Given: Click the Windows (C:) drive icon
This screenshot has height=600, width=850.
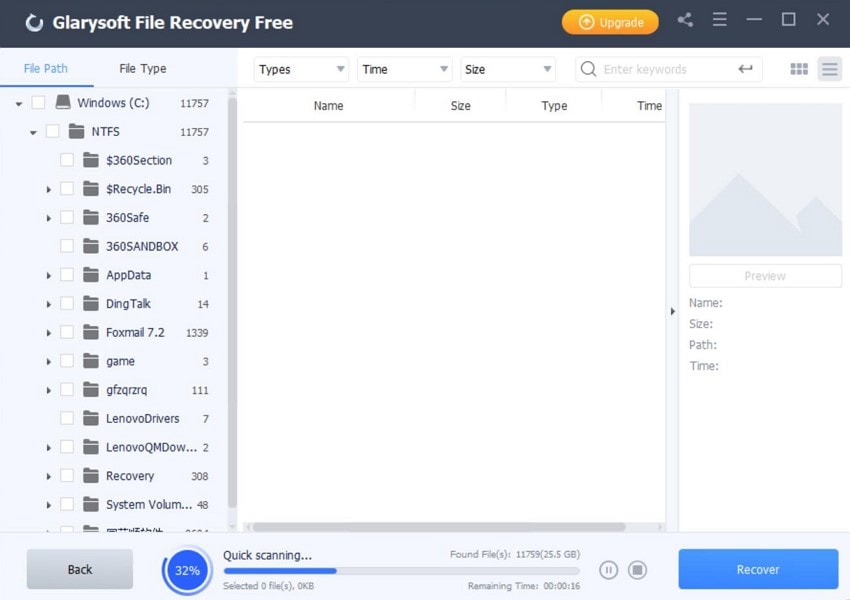Looking at the screenshot, I should [x=63, y=102].
